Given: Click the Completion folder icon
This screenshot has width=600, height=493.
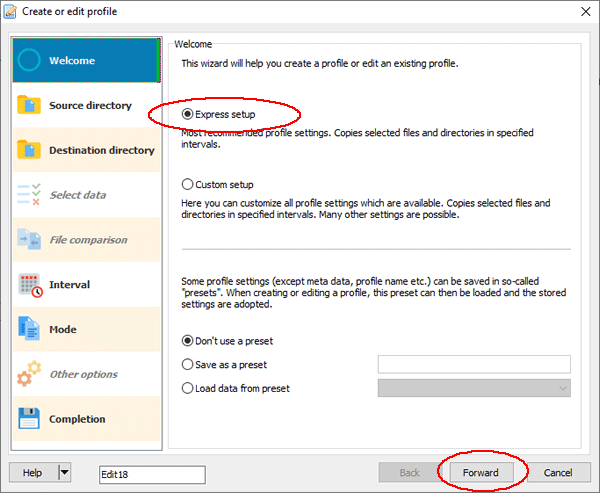Looking at the screenshot, I should pos(31,419).
